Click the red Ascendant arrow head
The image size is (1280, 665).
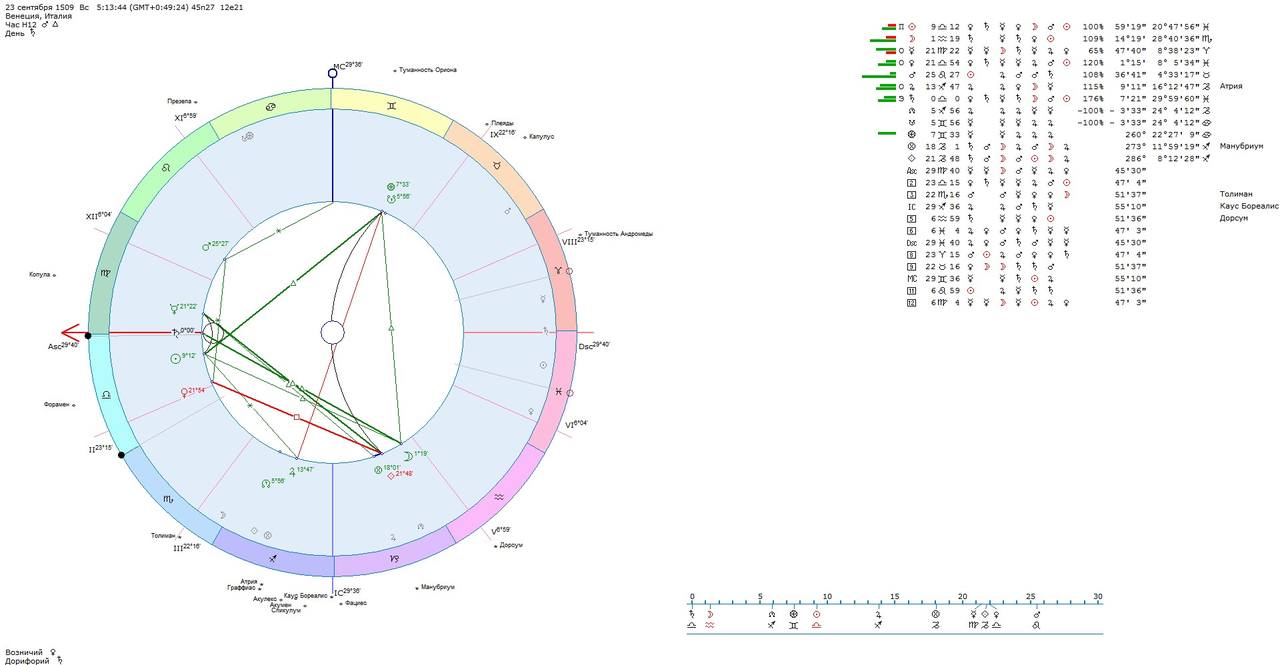[70, 332]
